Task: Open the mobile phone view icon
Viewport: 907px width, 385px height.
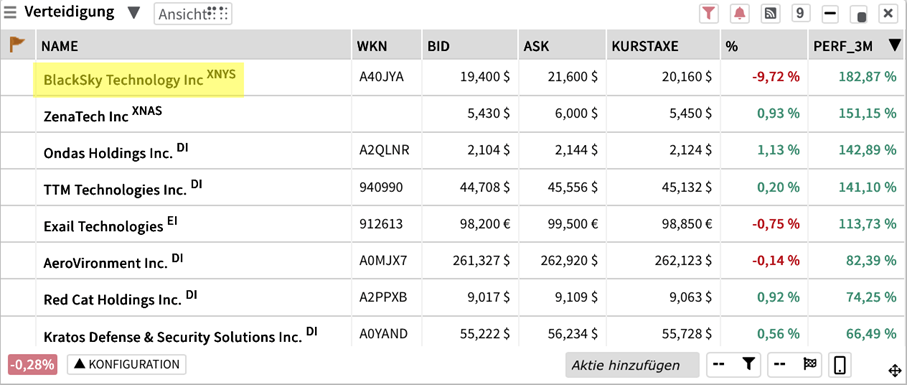Action: pyautogui.click(x=840, y=365)
